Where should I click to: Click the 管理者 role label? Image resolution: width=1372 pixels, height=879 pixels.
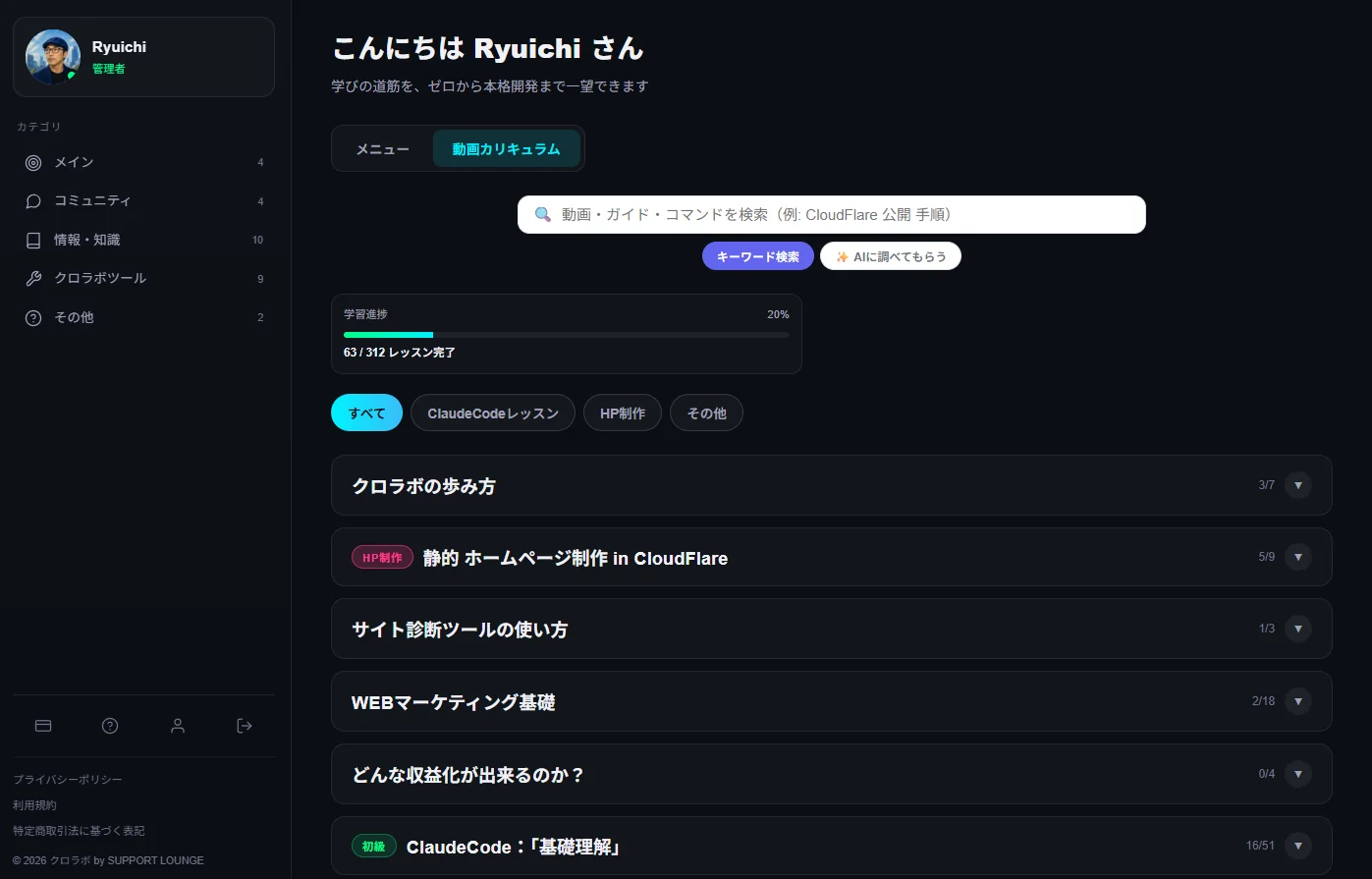(x=108, y=69)
